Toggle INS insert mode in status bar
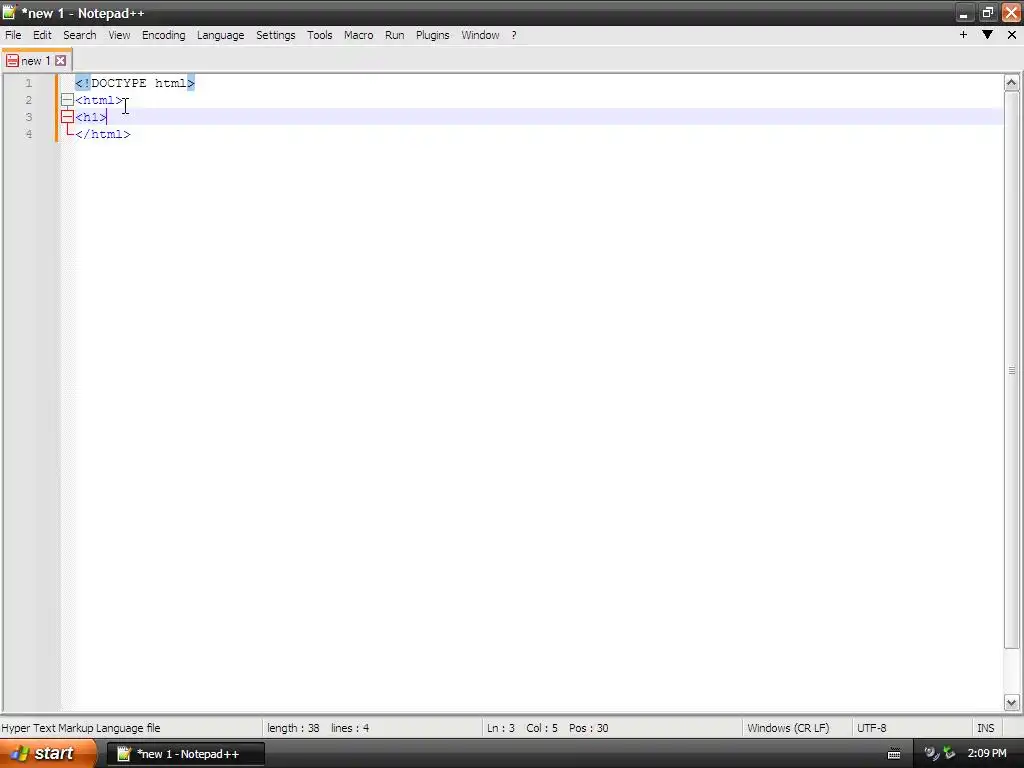Viewport: 1024px width, 768px height. [x=985, y=728]
